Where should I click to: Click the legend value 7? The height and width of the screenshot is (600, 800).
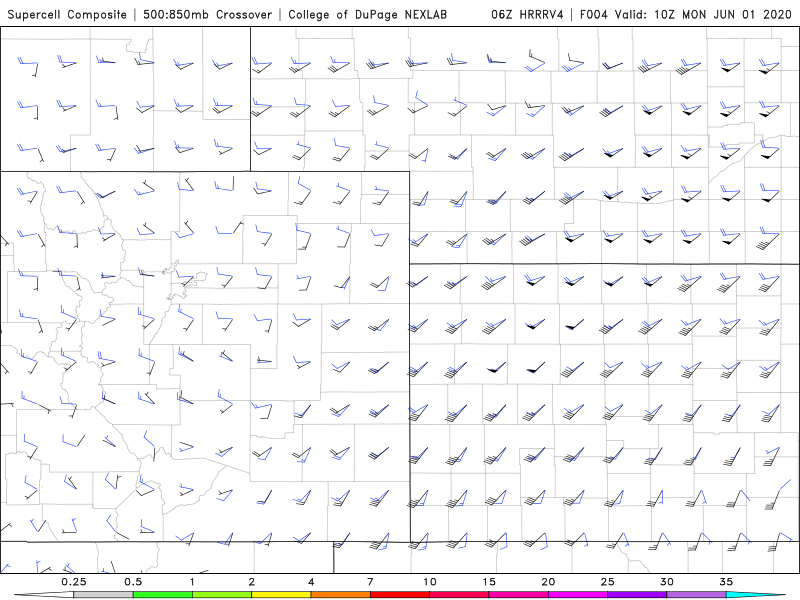(x=370, y=582)
